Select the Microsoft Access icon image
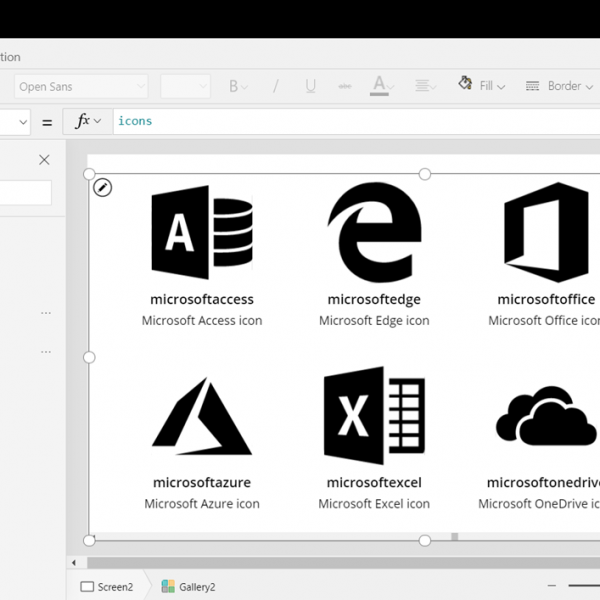 202,232
